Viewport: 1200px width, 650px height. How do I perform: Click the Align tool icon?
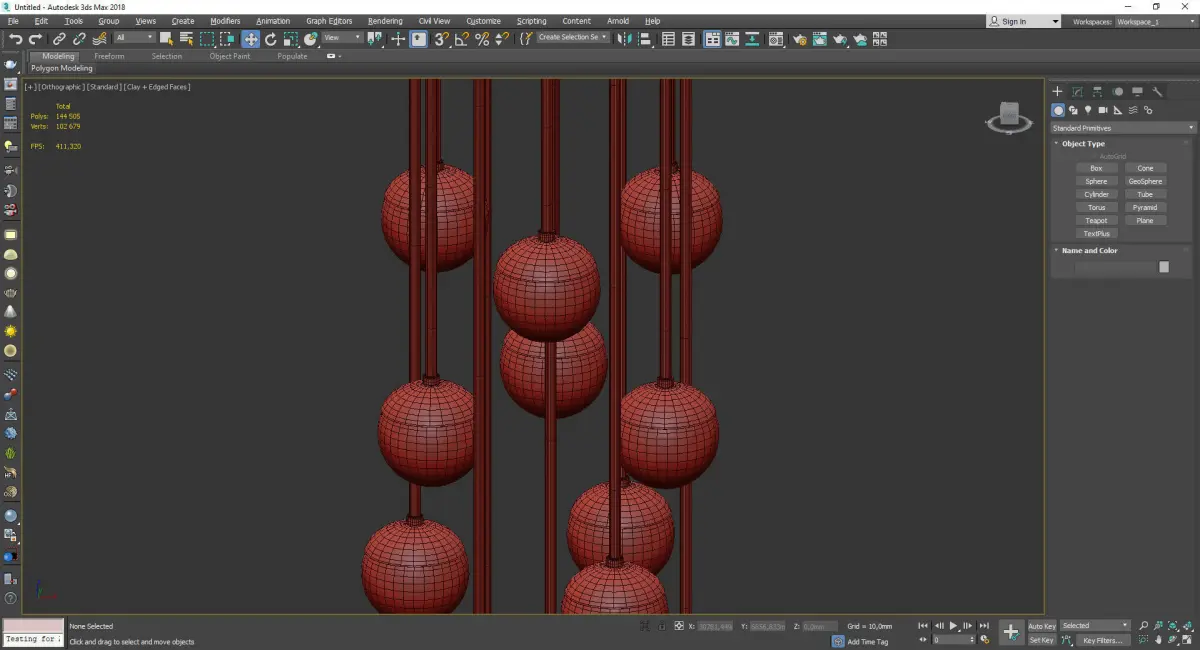[645, 39]
